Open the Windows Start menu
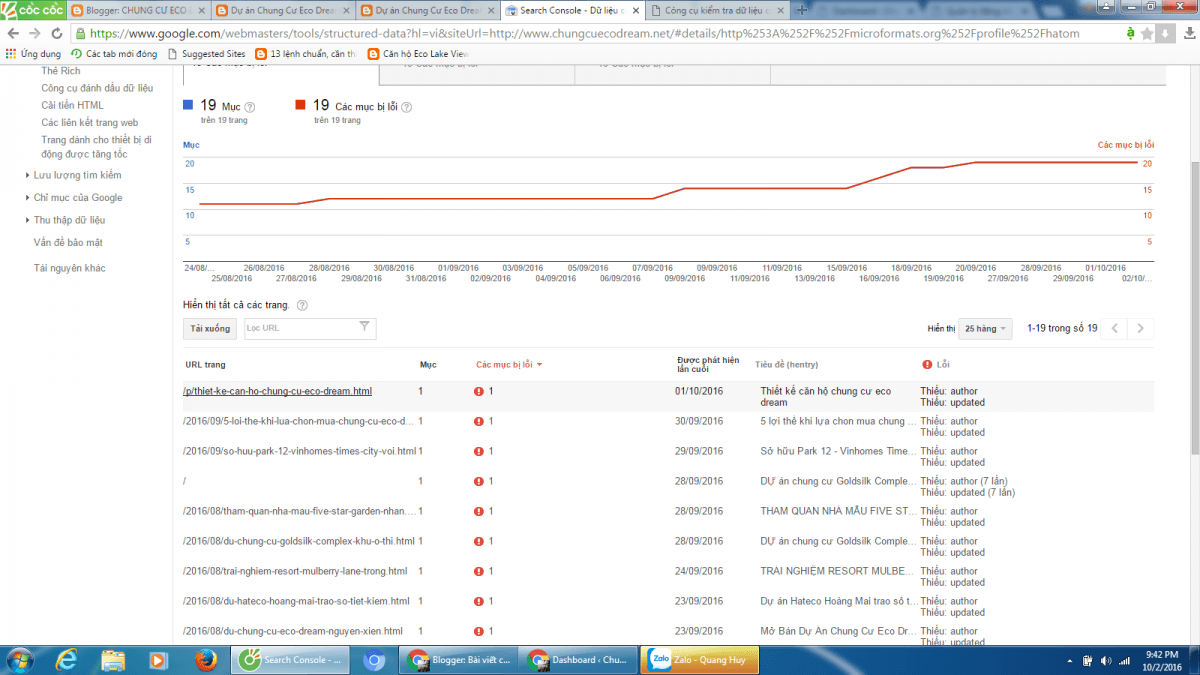This screenshot has height=675, width=1200. coord(20,660)
